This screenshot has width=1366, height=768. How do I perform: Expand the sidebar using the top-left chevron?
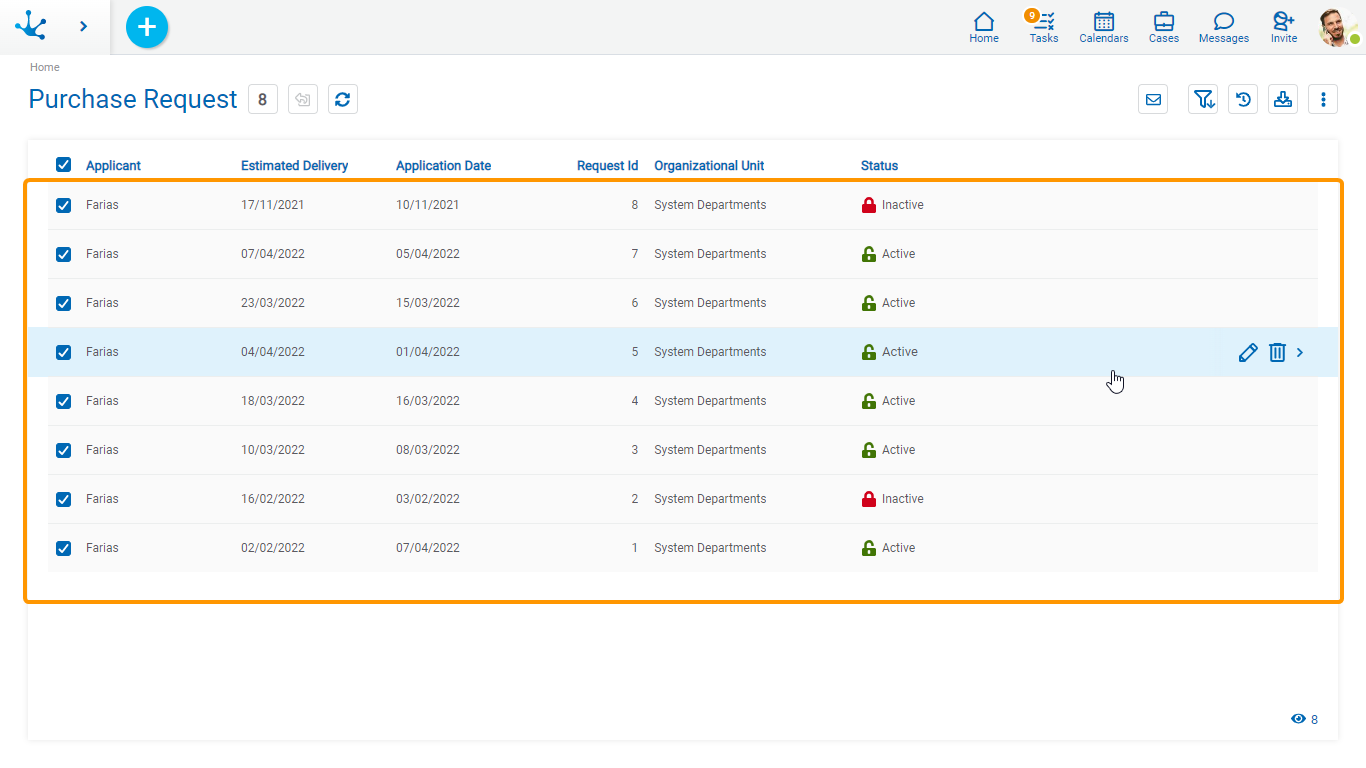coord(83,27)
